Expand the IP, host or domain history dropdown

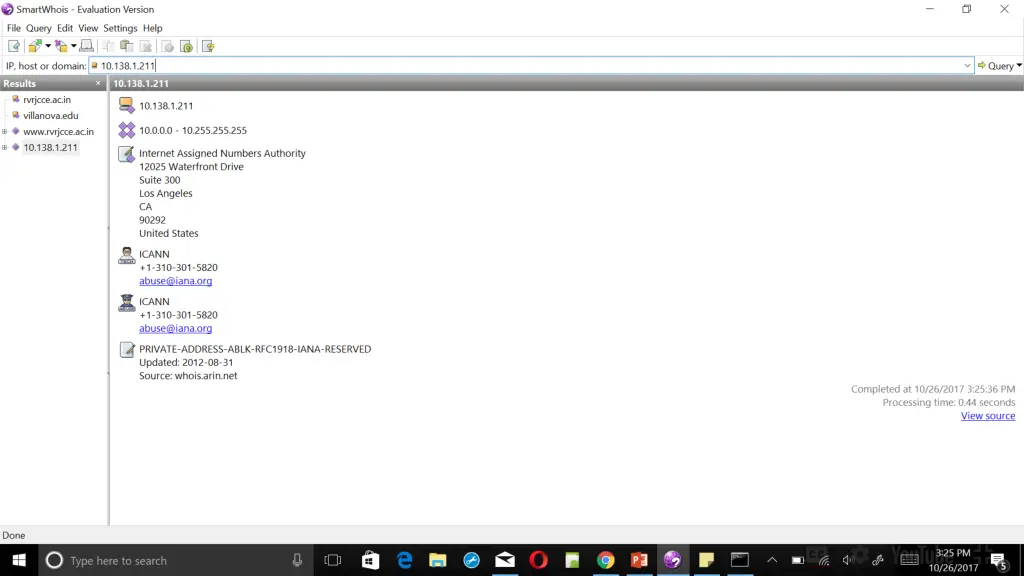coord(967,65)
